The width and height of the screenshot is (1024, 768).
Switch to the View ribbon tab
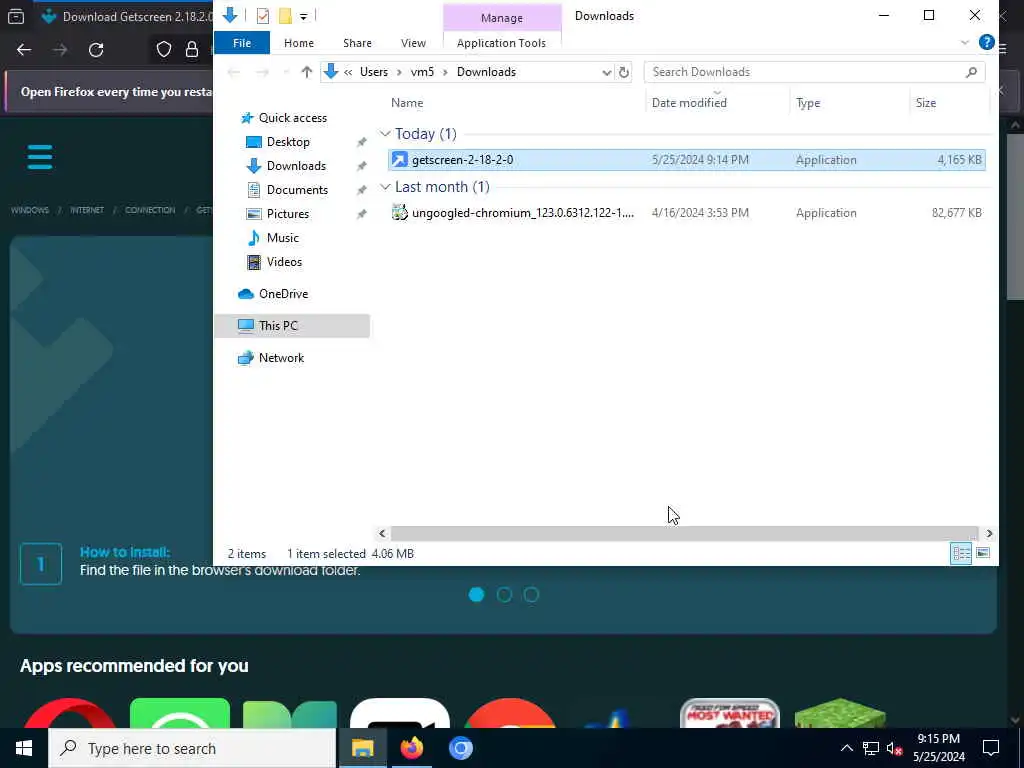(x=413, y=43)
